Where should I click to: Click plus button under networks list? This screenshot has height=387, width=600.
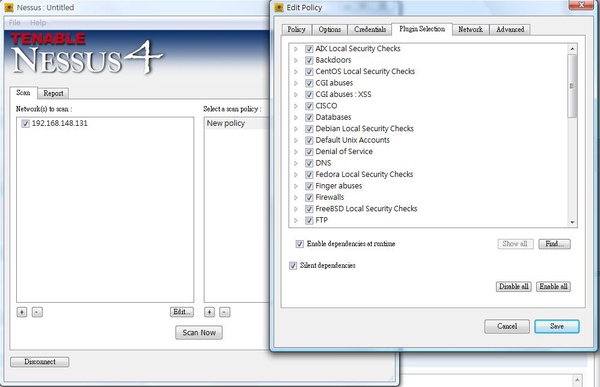pos(22,312)
